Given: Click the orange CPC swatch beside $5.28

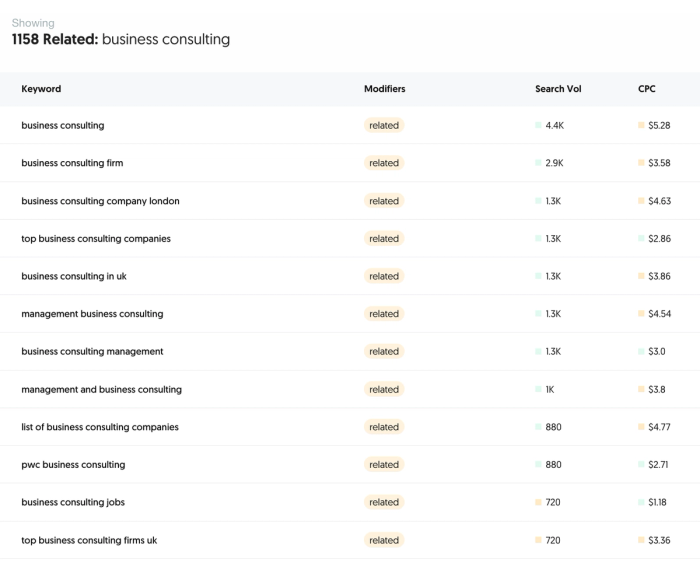Looking at the screenshot, I should point(641,126).
